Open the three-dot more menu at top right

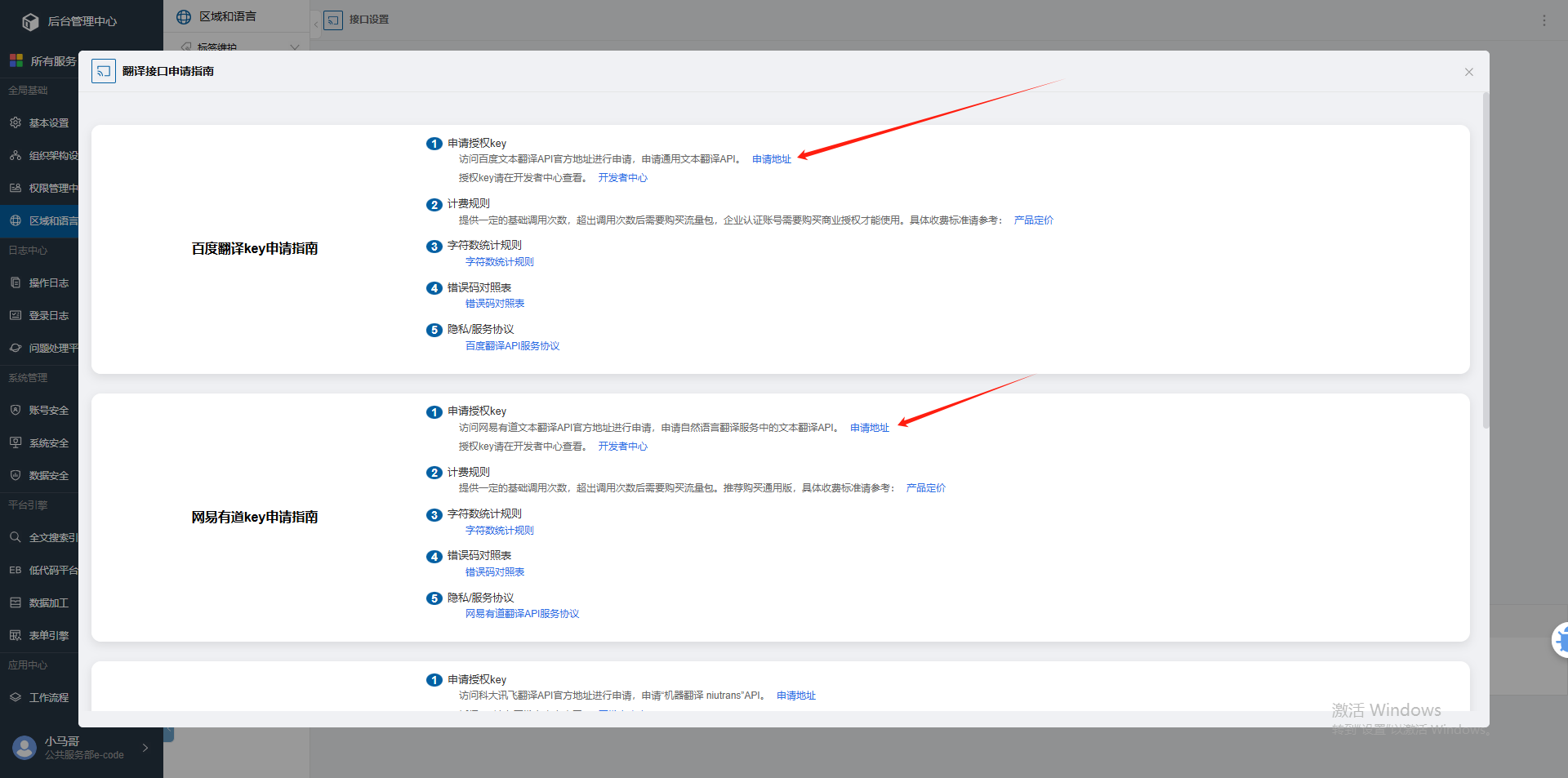pos(1543,20)
